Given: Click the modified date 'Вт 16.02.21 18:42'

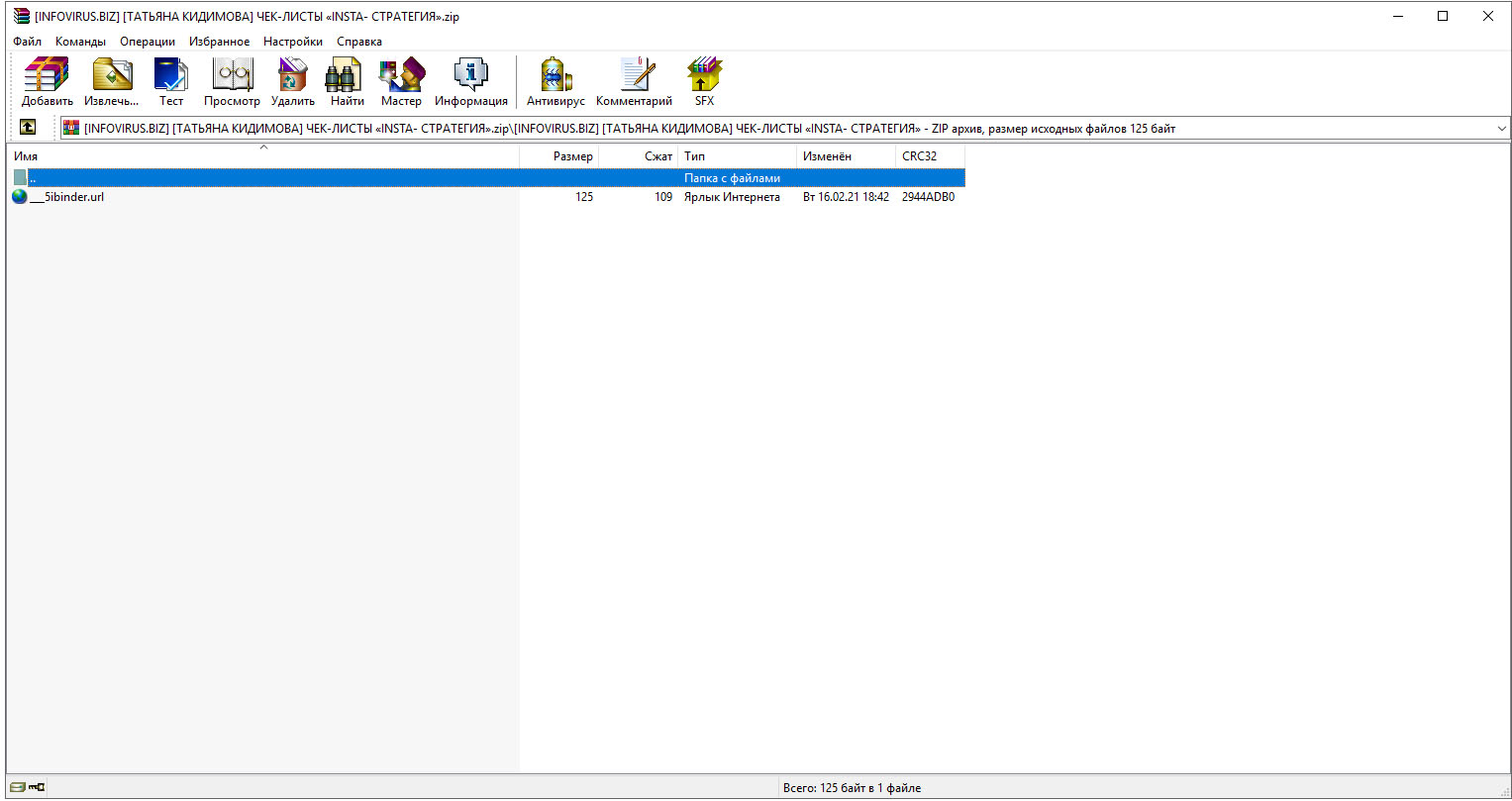Looking at the screenshot, I should (846, 197).
